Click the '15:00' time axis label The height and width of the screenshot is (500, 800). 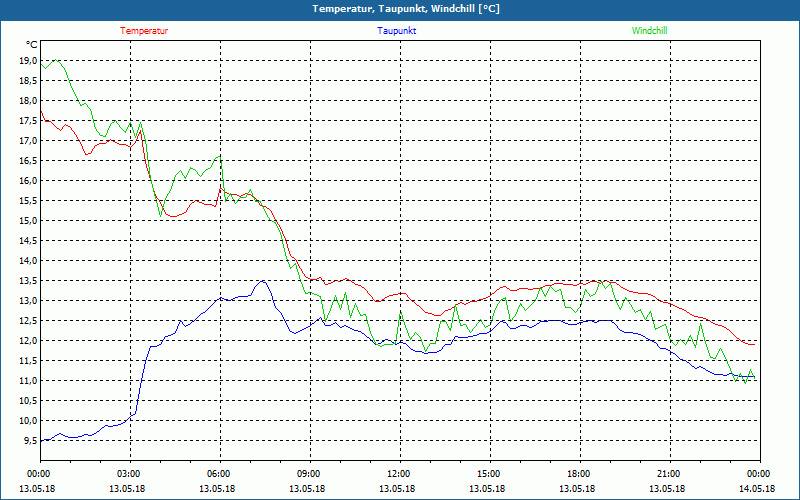point(488,474)
